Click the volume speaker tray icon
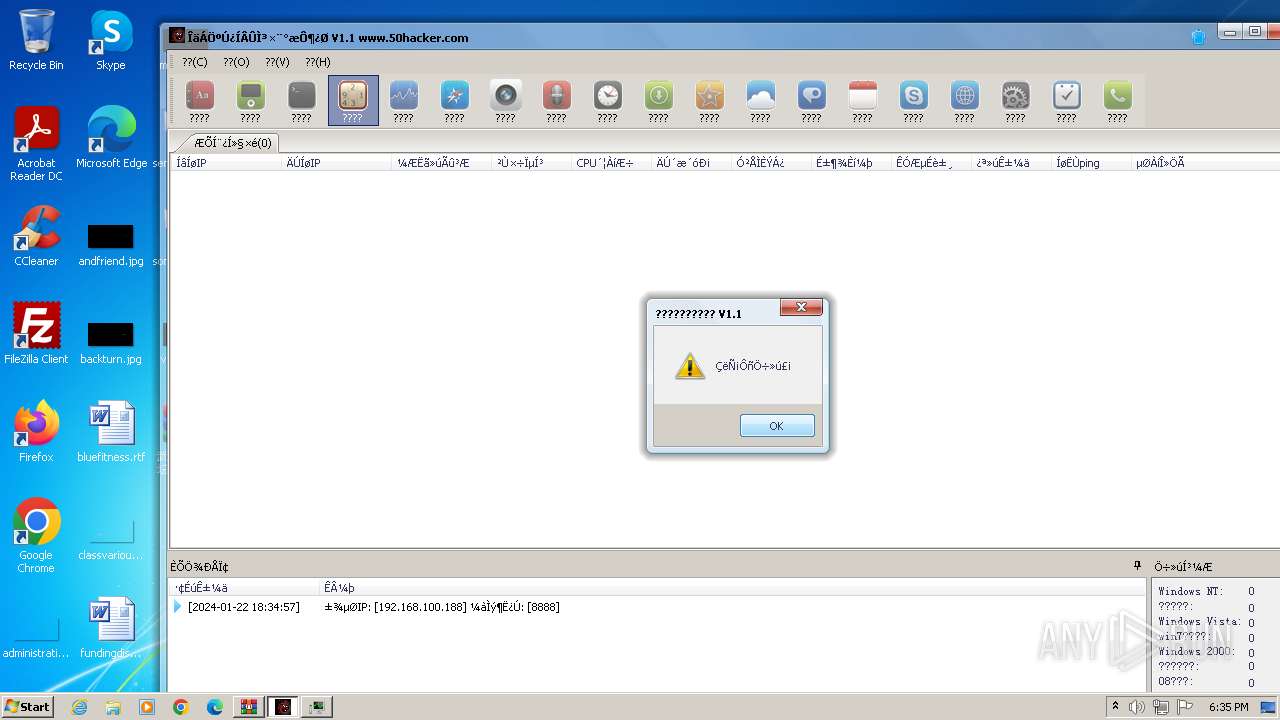 click(x=1137, y=707)
